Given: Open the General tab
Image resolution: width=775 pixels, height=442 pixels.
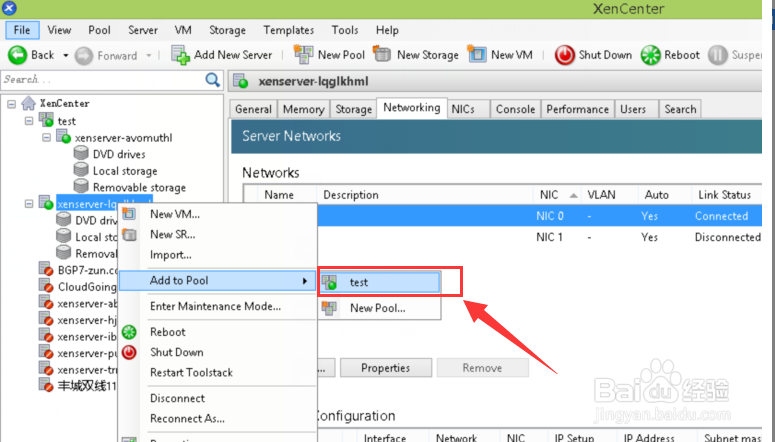Looking at the screenshot, I should (x=254, y=109).
